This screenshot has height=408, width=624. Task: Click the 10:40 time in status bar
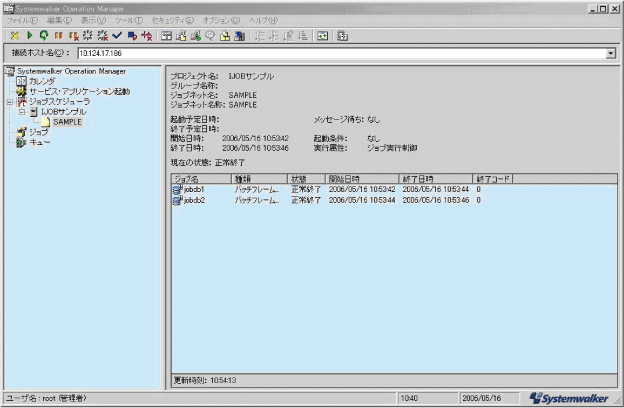(x=409, y=398)
